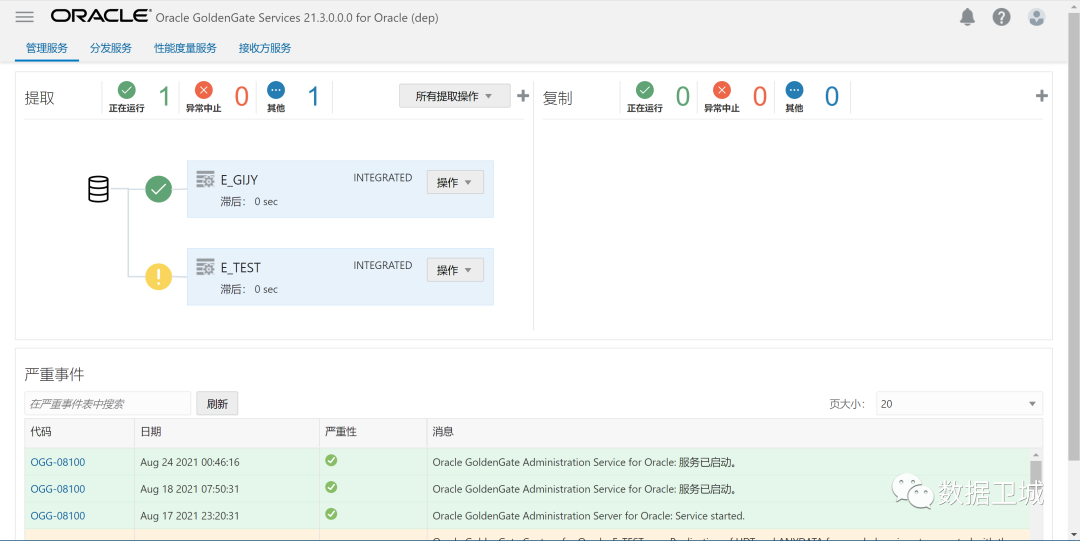The image size is (1080, 541).
Task: Click the database cylinder icon
Action: 98,189
